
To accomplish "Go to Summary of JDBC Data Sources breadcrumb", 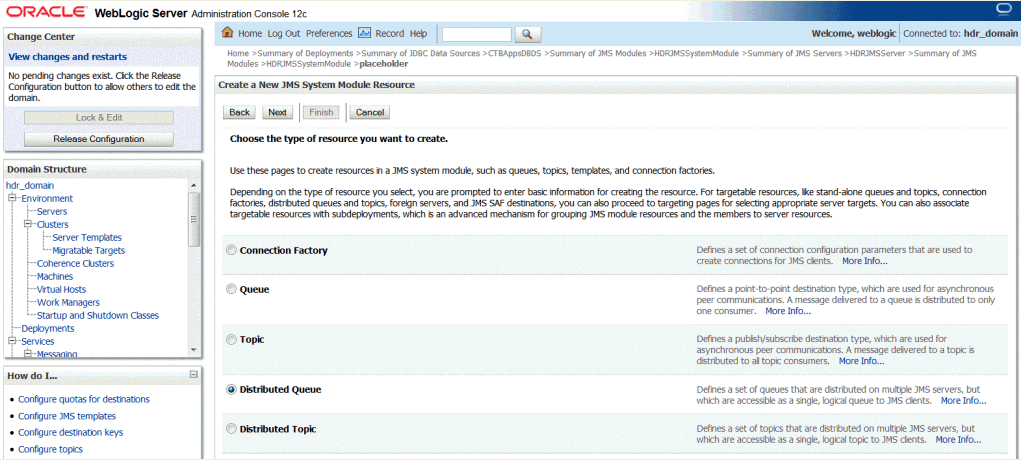I will tap(421, 53).
